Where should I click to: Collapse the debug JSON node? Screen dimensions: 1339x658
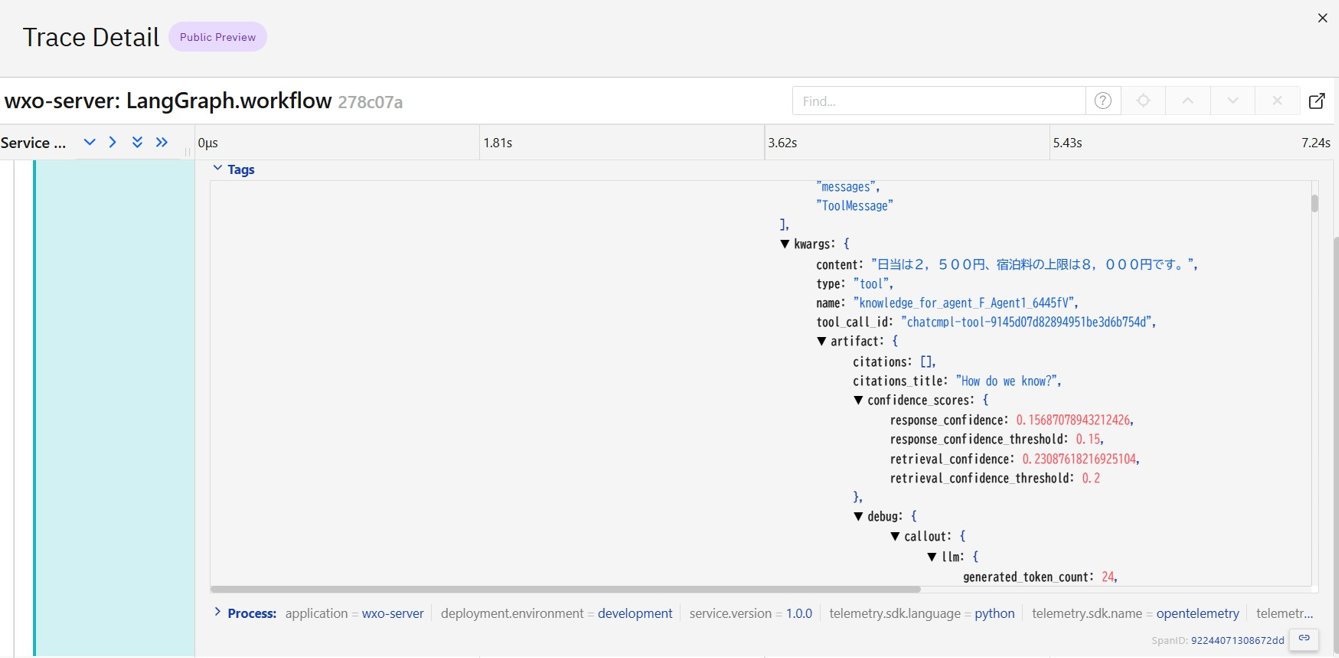pyautogui.click(x=858, y=516)
